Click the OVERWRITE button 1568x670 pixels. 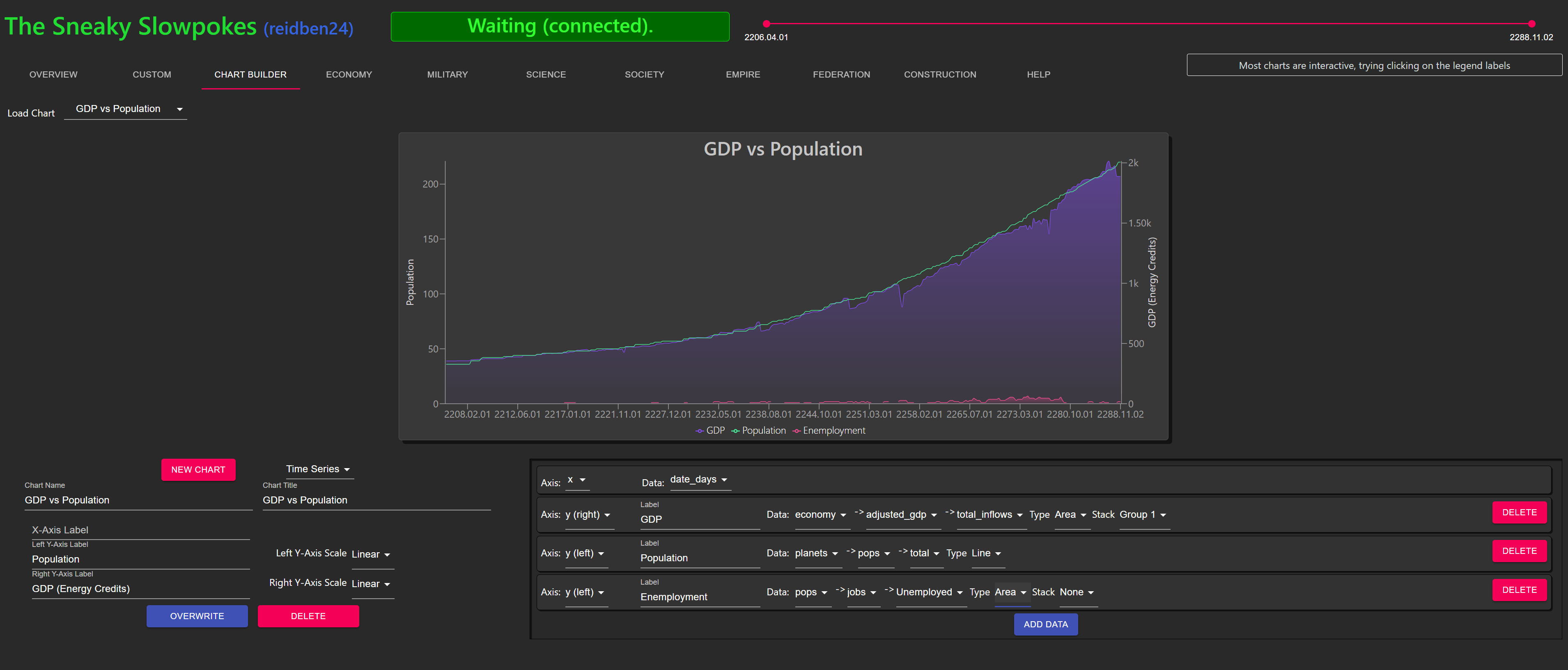197,616
